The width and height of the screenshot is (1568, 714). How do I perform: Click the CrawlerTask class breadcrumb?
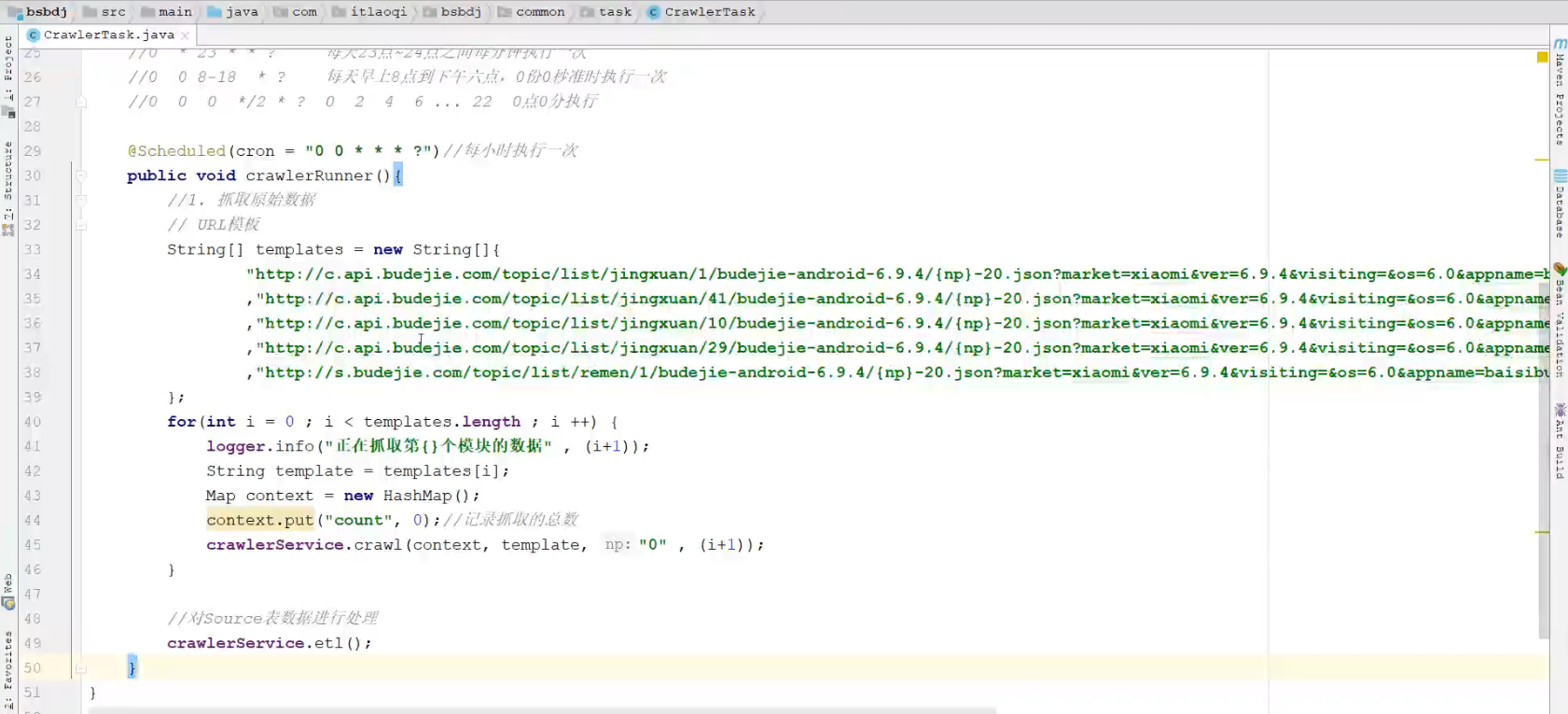pos(701,12)
